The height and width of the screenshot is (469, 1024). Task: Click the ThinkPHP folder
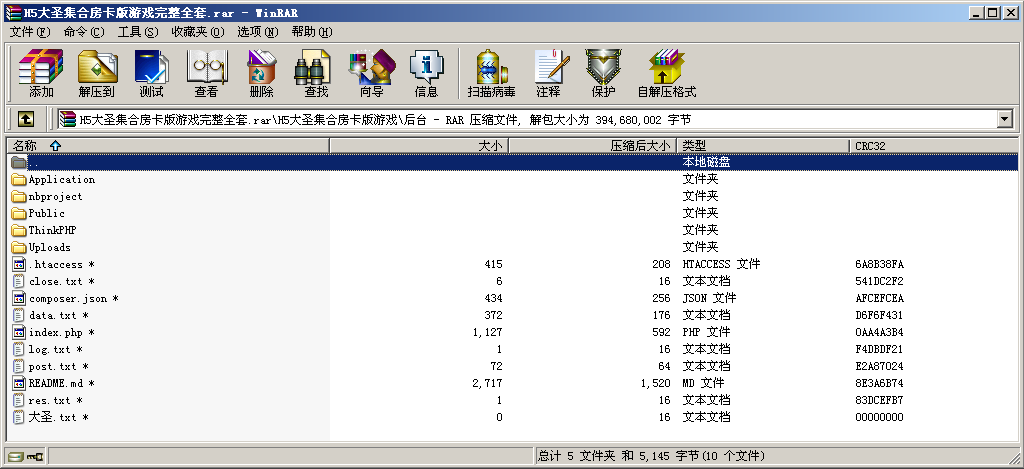click(x=52, y=230)
